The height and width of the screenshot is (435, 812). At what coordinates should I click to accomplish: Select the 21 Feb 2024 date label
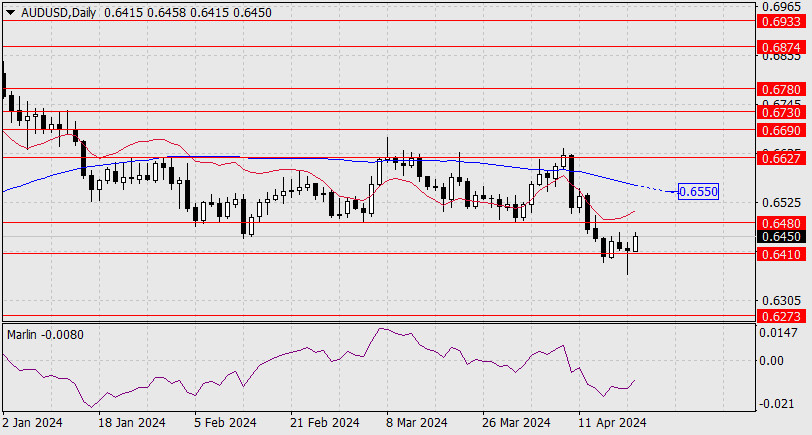324,423
